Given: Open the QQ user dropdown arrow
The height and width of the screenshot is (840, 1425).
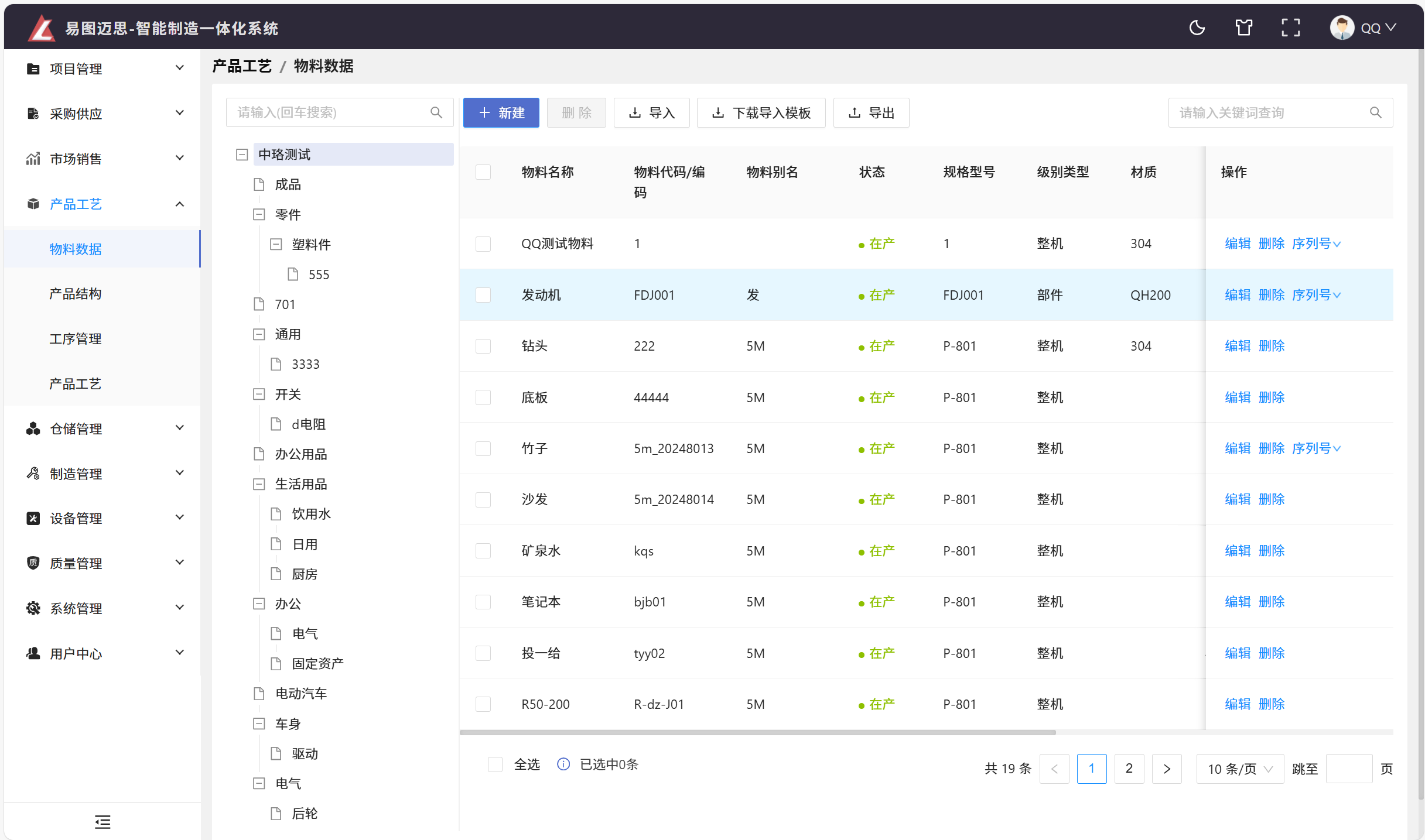Looking at the screenshot, I should 1391,28.
